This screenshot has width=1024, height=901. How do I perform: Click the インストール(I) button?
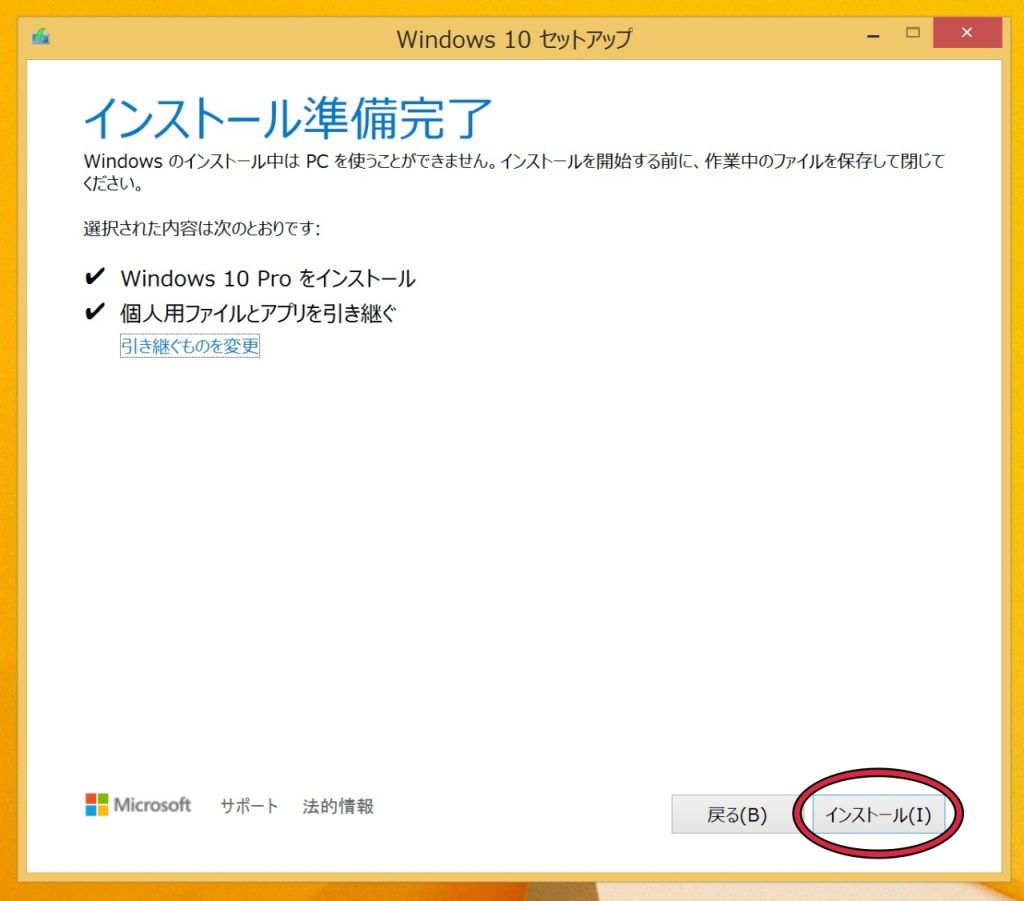click(878, 815)
